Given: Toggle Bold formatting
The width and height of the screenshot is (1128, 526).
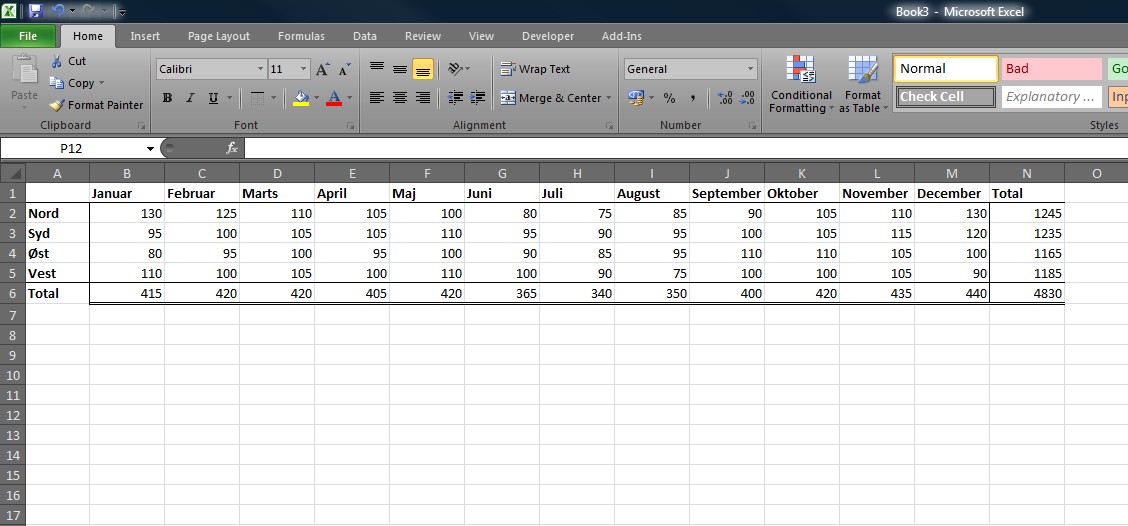Looking at the screenshot, I should pos(167,98).
